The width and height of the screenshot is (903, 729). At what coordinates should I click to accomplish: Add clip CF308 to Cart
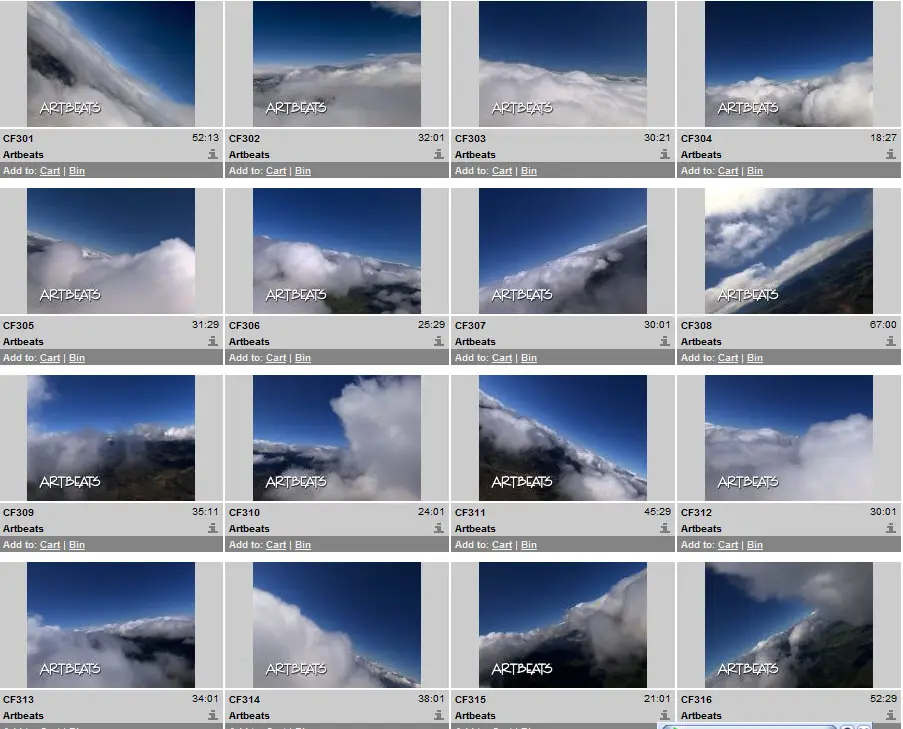coord(728,358)
